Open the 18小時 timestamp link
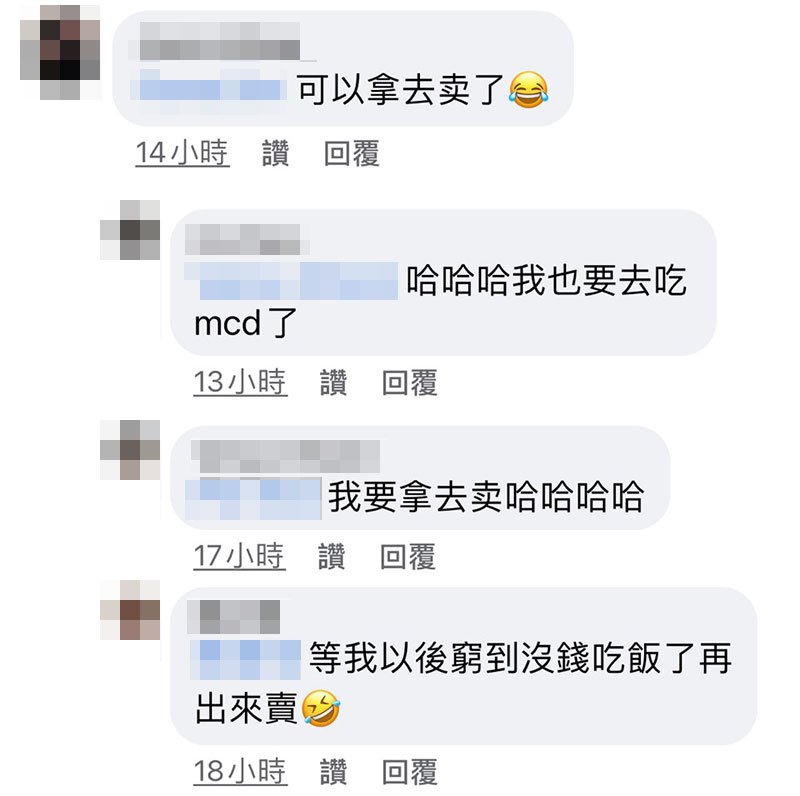The image size is (800, 796). [x=240, y=771]
